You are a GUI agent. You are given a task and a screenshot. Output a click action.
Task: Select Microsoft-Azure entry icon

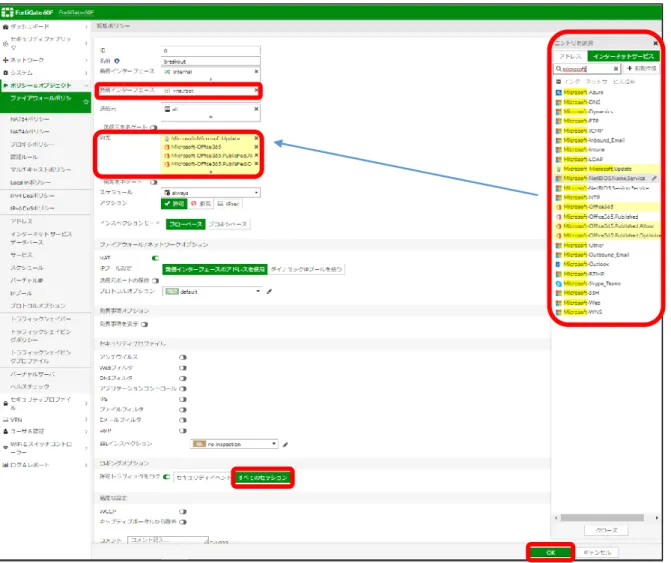pos(558,92)
